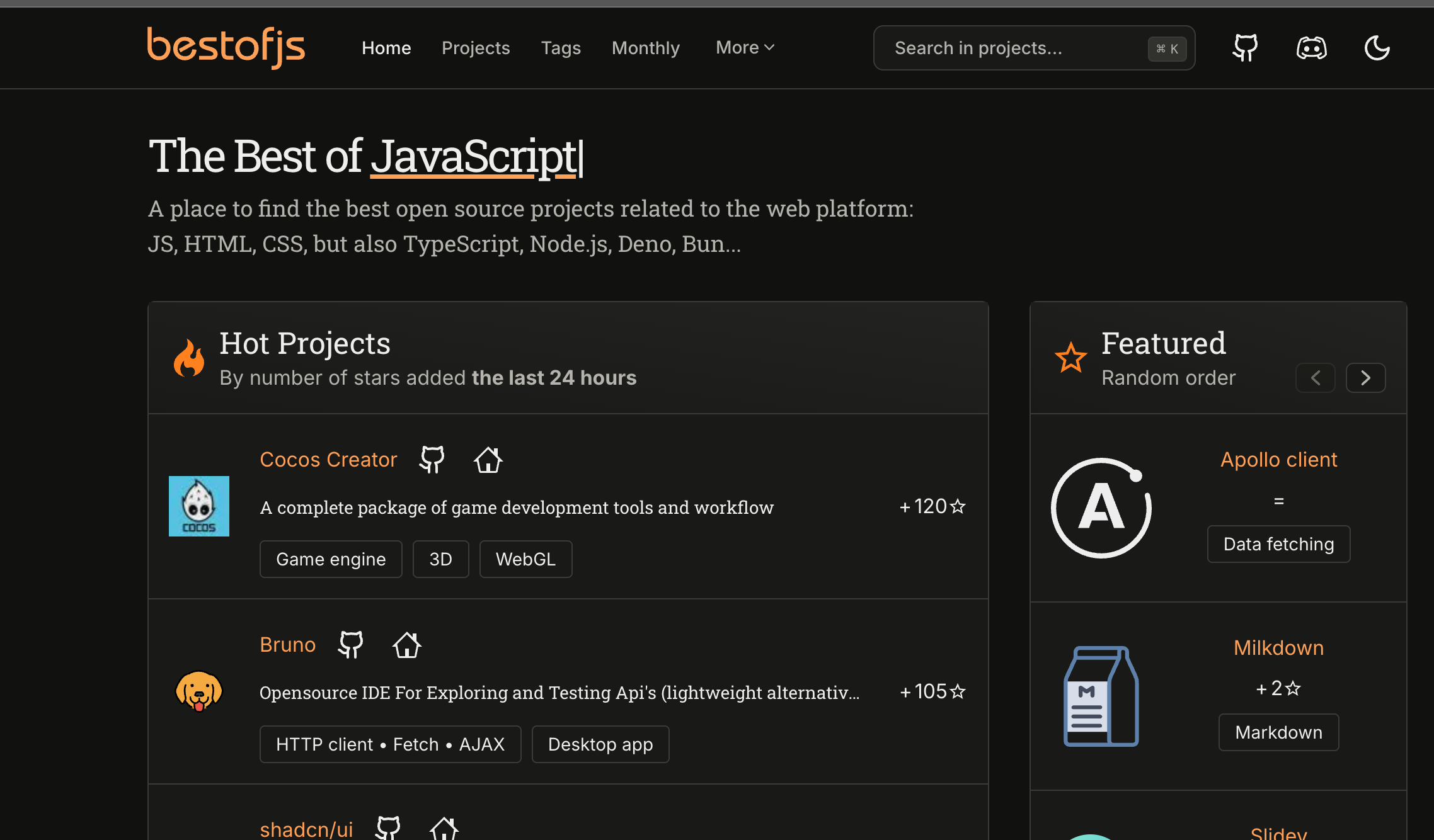Viewport: 1434px width, 840px height.
Task: Open Cocos Creator homepage icon
Action: point(488,460)
